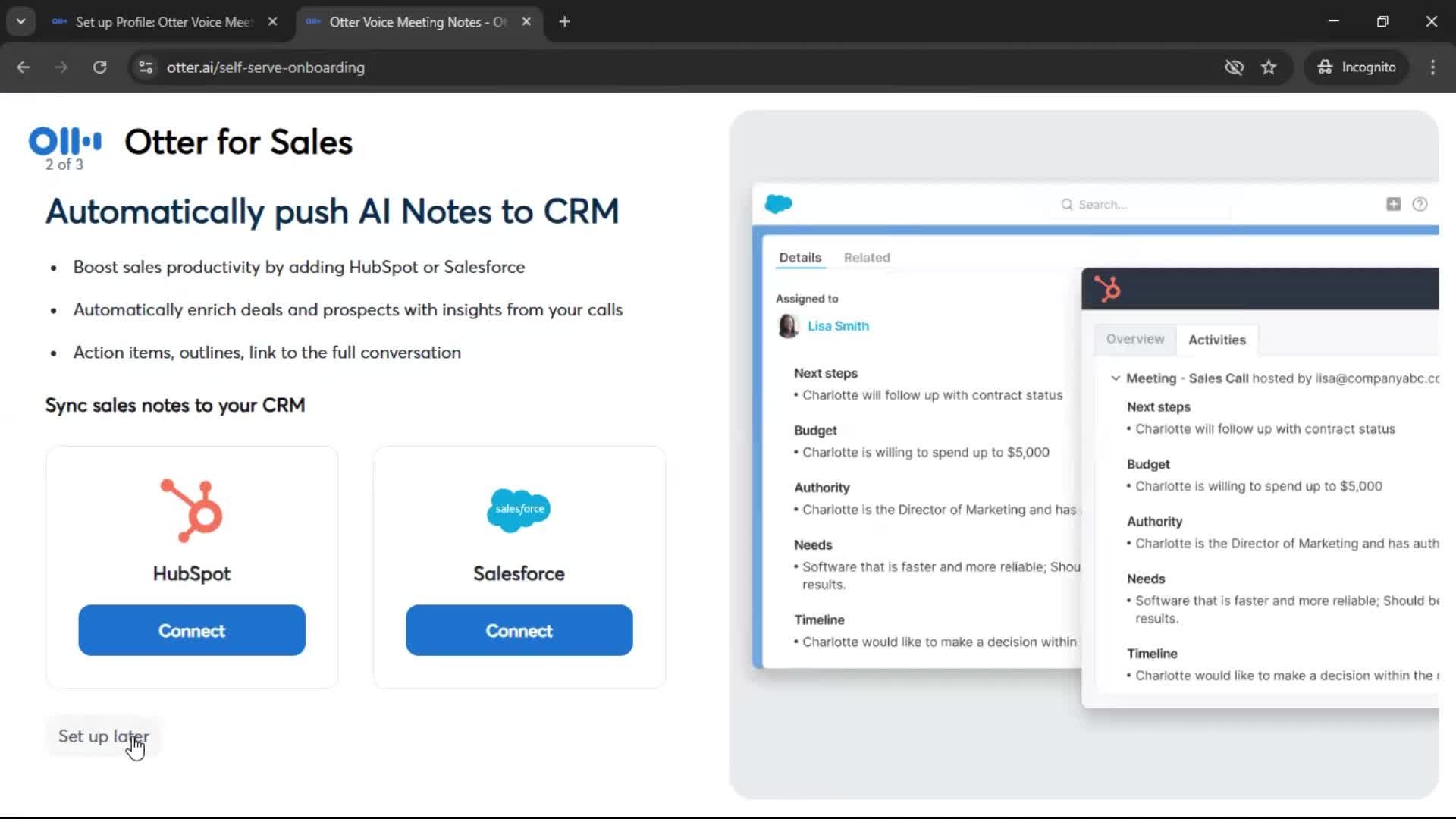Go forward in browser history
The height and width of the screenshot is (819, 1456).
tap(61, 67)
